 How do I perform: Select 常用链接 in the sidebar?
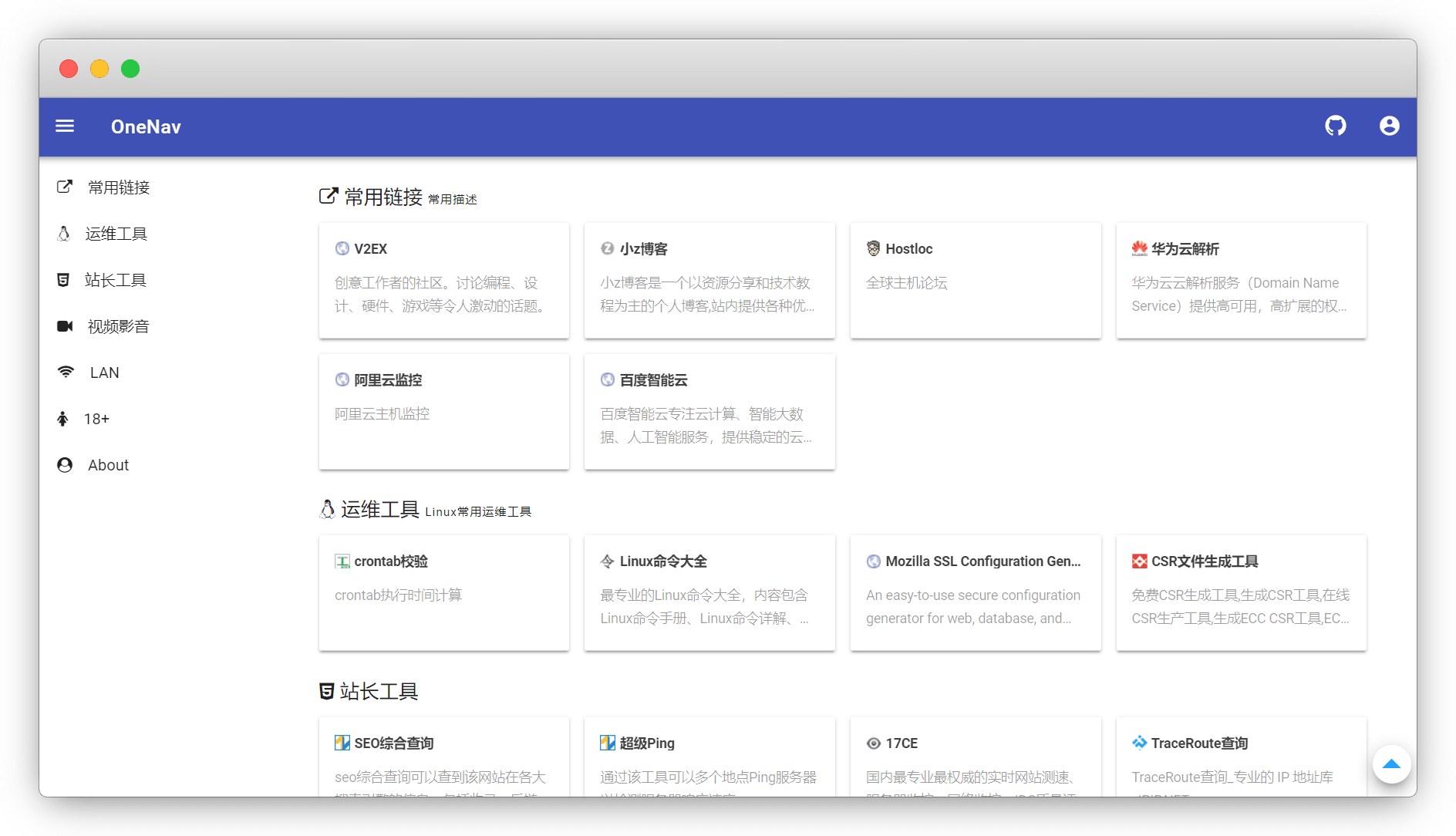[118, 187]
